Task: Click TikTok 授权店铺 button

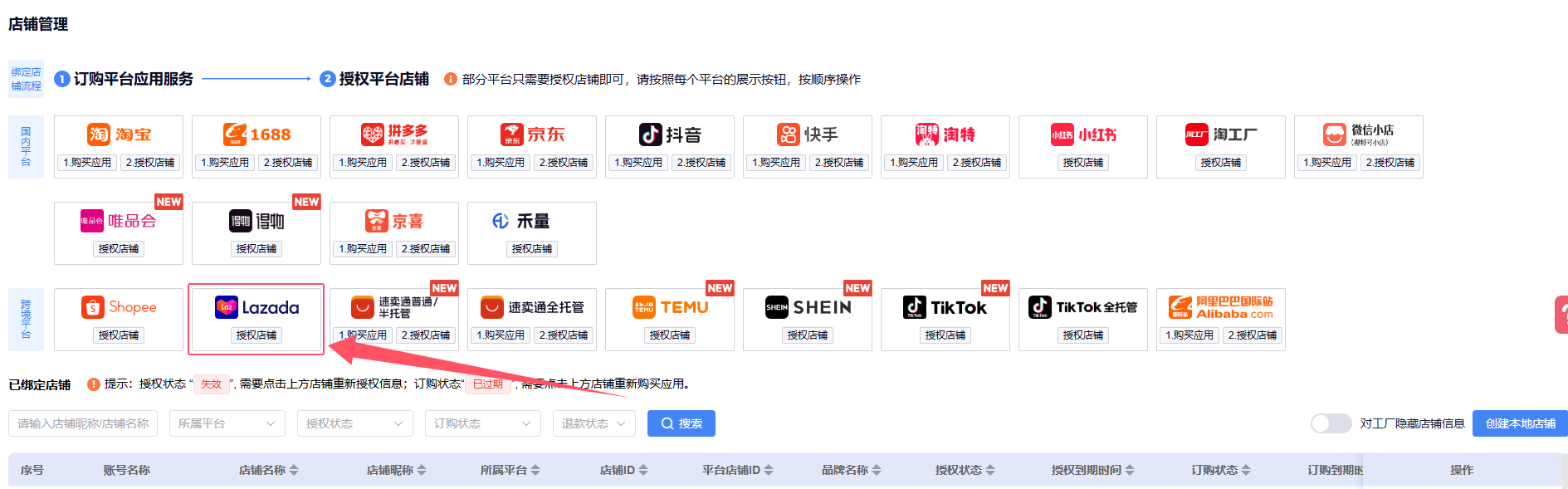Action: pyautogui.click(x=945, y=335)
